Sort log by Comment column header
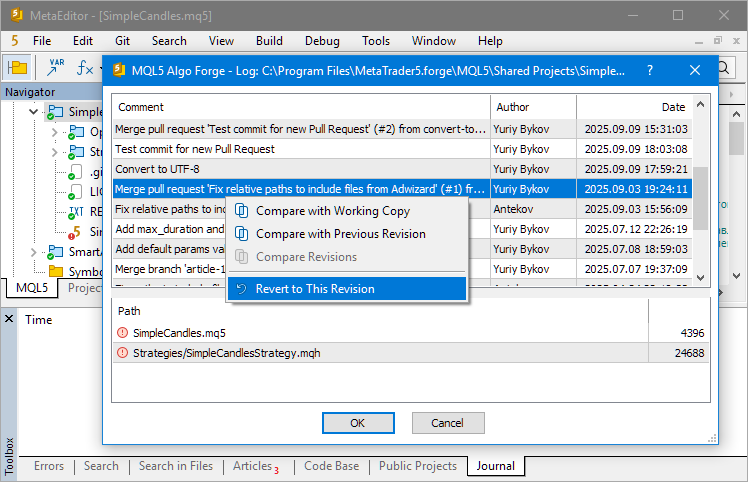The width and height of the screenshot is (748, 482). (301, 107)
